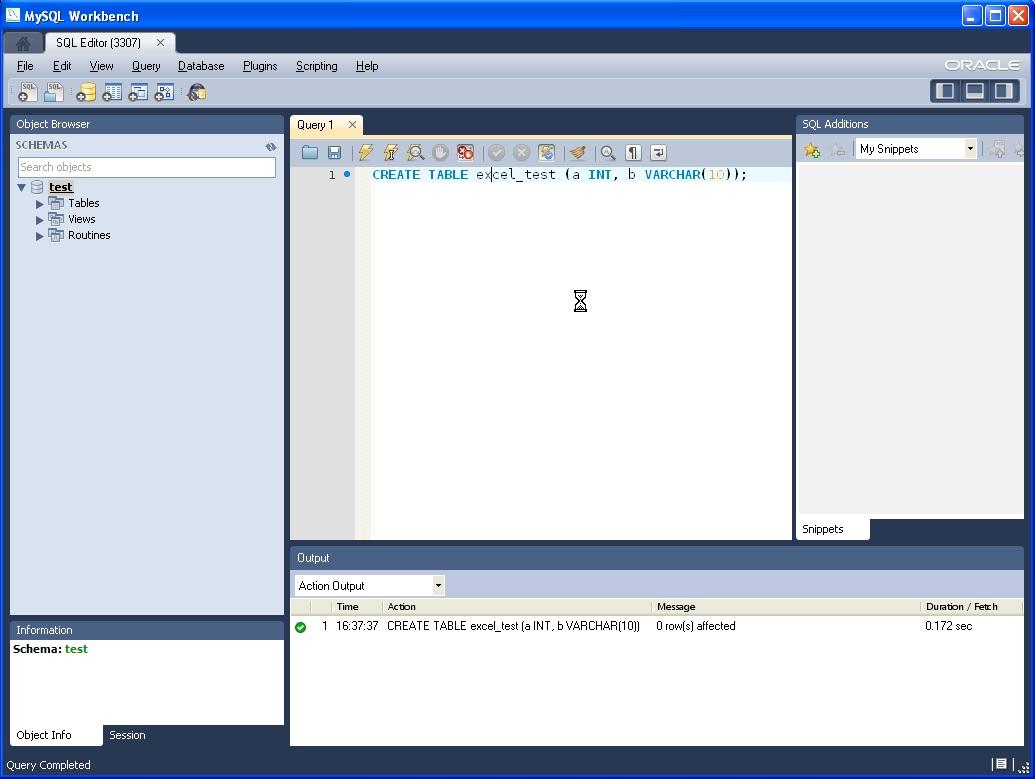The width and height of the screenshot is (1035, 779).
Task: Create a new table icon
Action: click(x=112, y=92)
